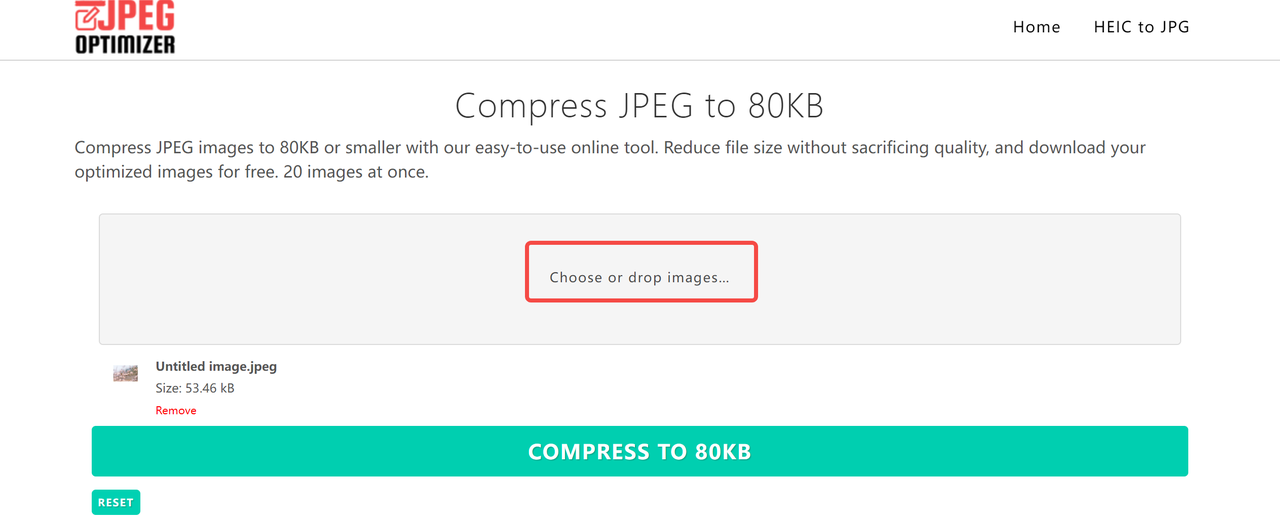The image size is (1280, 521).
Task: Click the "OPTIMIZER" word in the logo
Action: coord(125,44)
